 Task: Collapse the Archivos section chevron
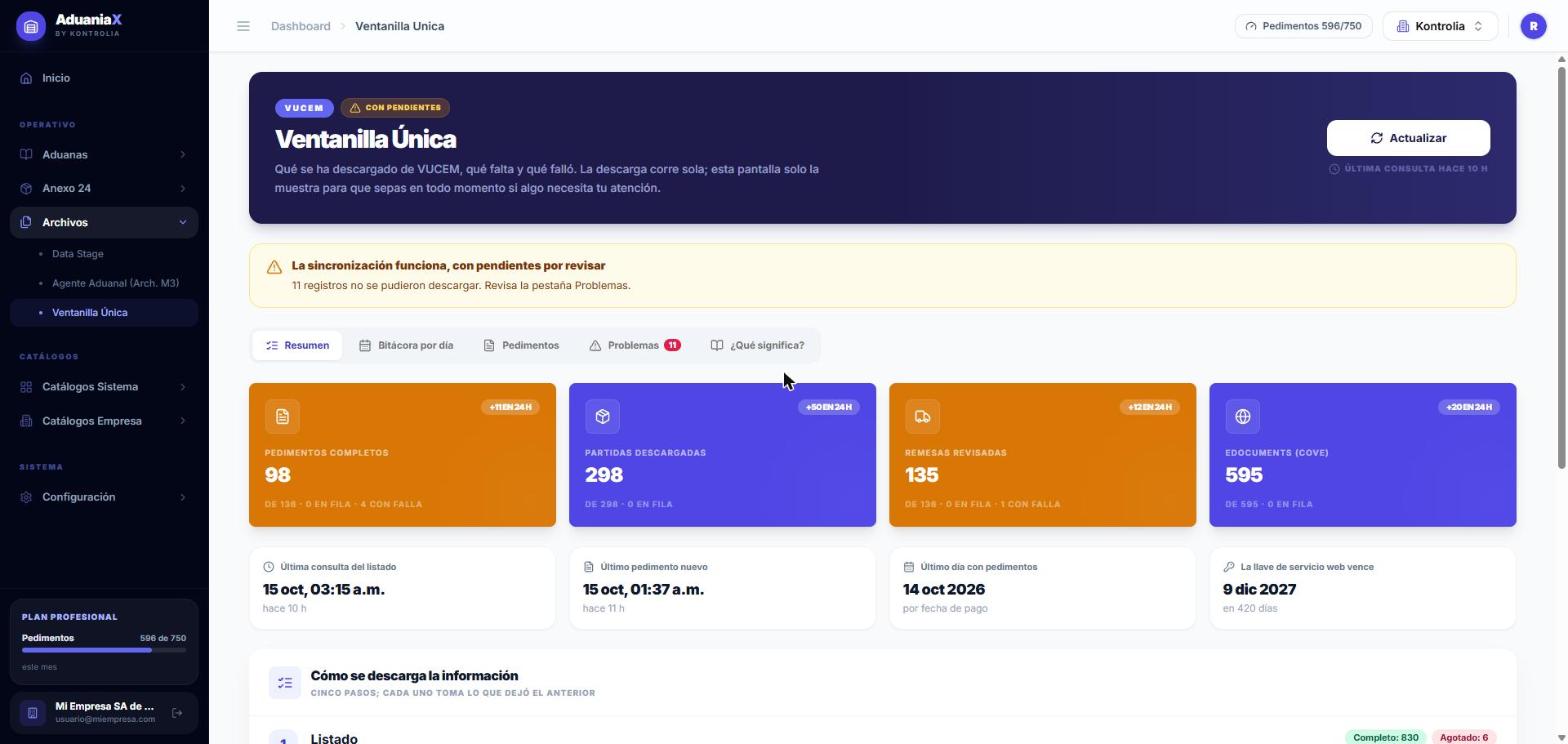pos(183,222)
